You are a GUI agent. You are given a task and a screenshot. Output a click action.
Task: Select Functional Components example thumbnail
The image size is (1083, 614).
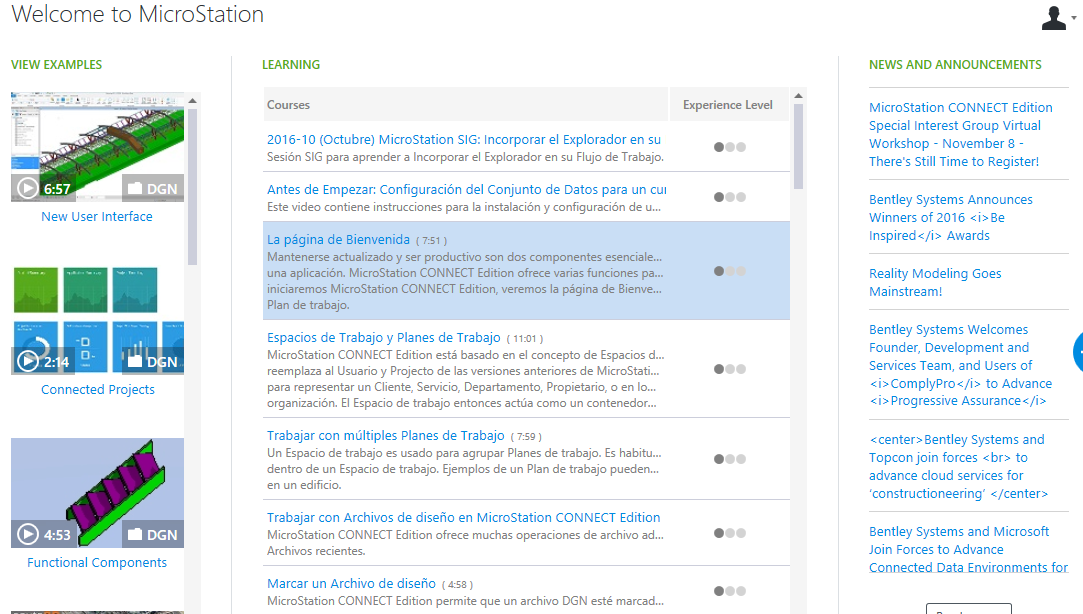click(x=97, y=493)
